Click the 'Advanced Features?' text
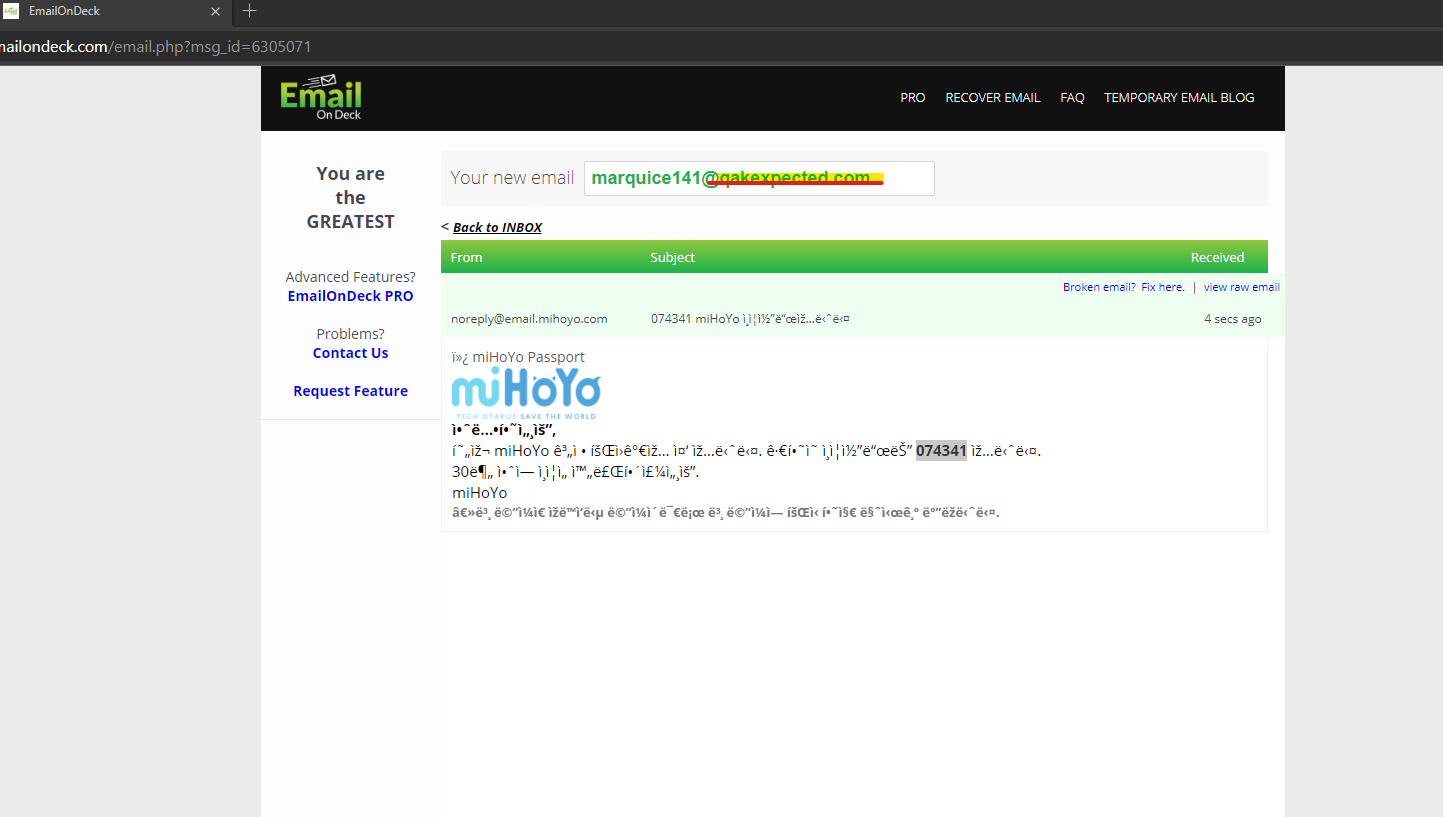 pos(350,277)
